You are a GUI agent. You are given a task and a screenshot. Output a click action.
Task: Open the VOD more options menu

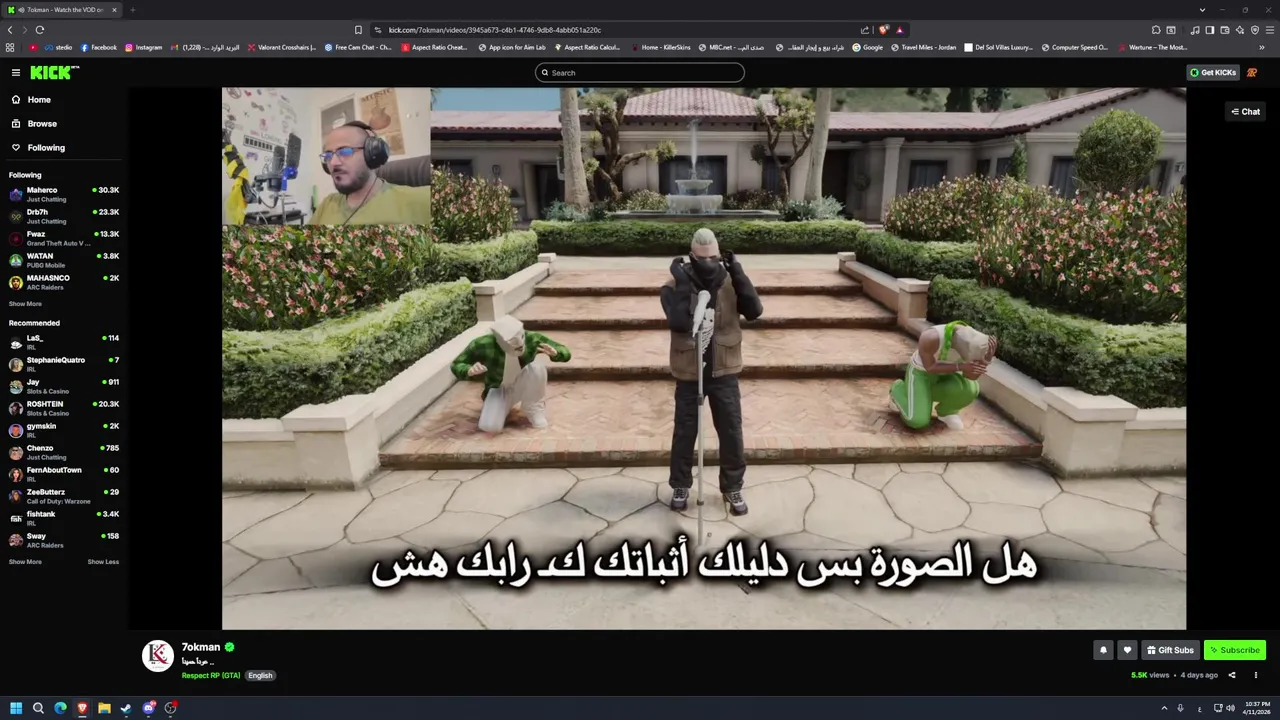point(1256,675)
